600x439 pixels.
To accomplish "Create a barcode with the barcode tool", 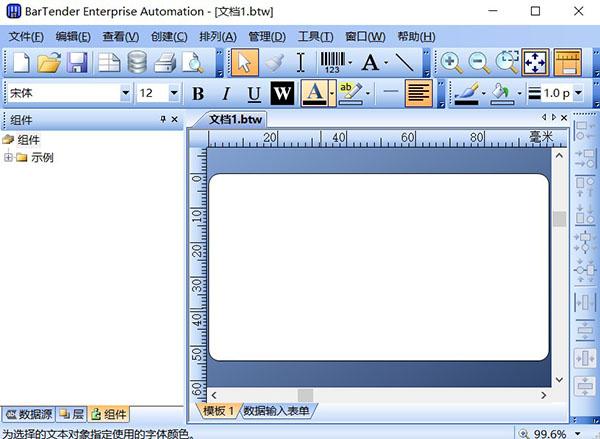I will point(333,62).
